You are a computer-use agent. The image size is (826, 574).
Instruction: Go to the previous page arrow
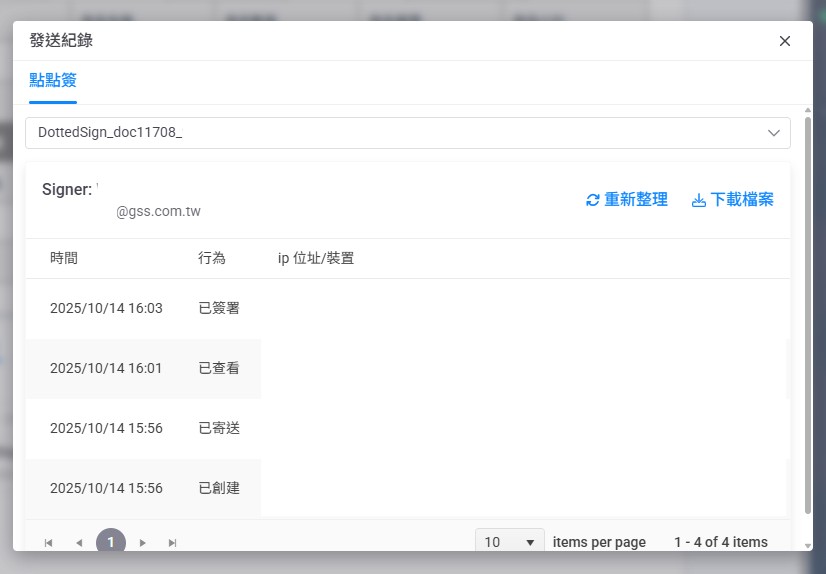point(79,542)
